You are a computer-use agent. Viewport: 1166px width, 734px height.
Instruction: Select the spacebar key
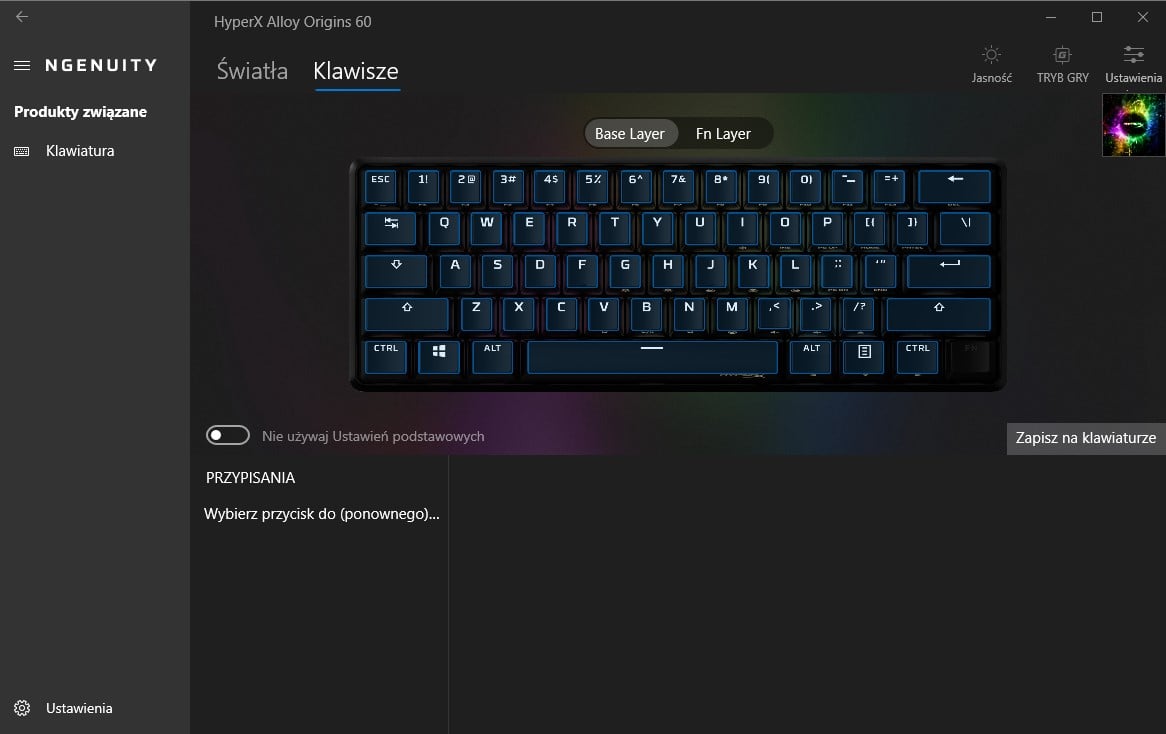(652, 357)
